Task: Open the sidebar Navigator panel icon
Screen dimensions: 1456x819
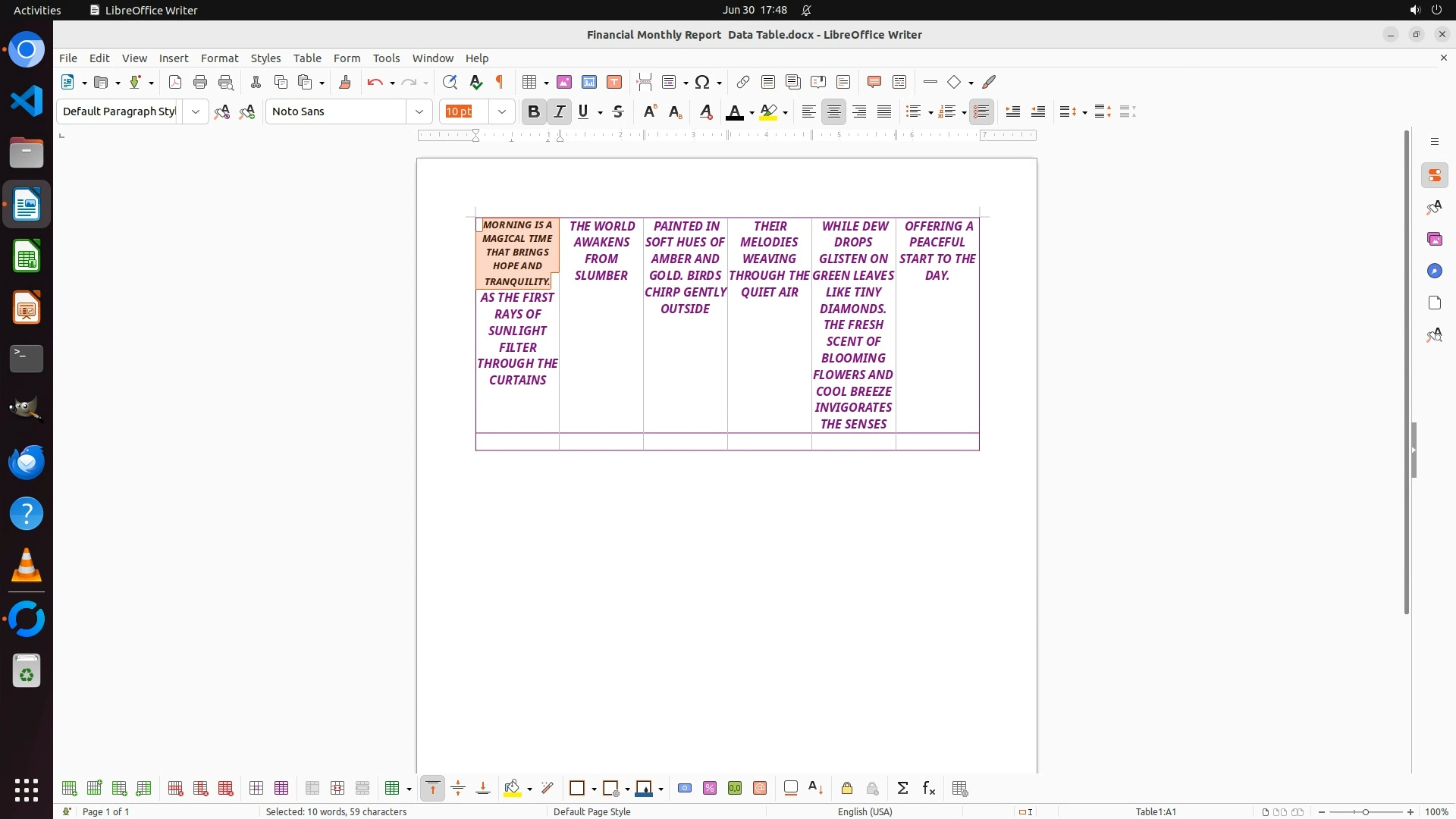Action: pos(1434,271)
